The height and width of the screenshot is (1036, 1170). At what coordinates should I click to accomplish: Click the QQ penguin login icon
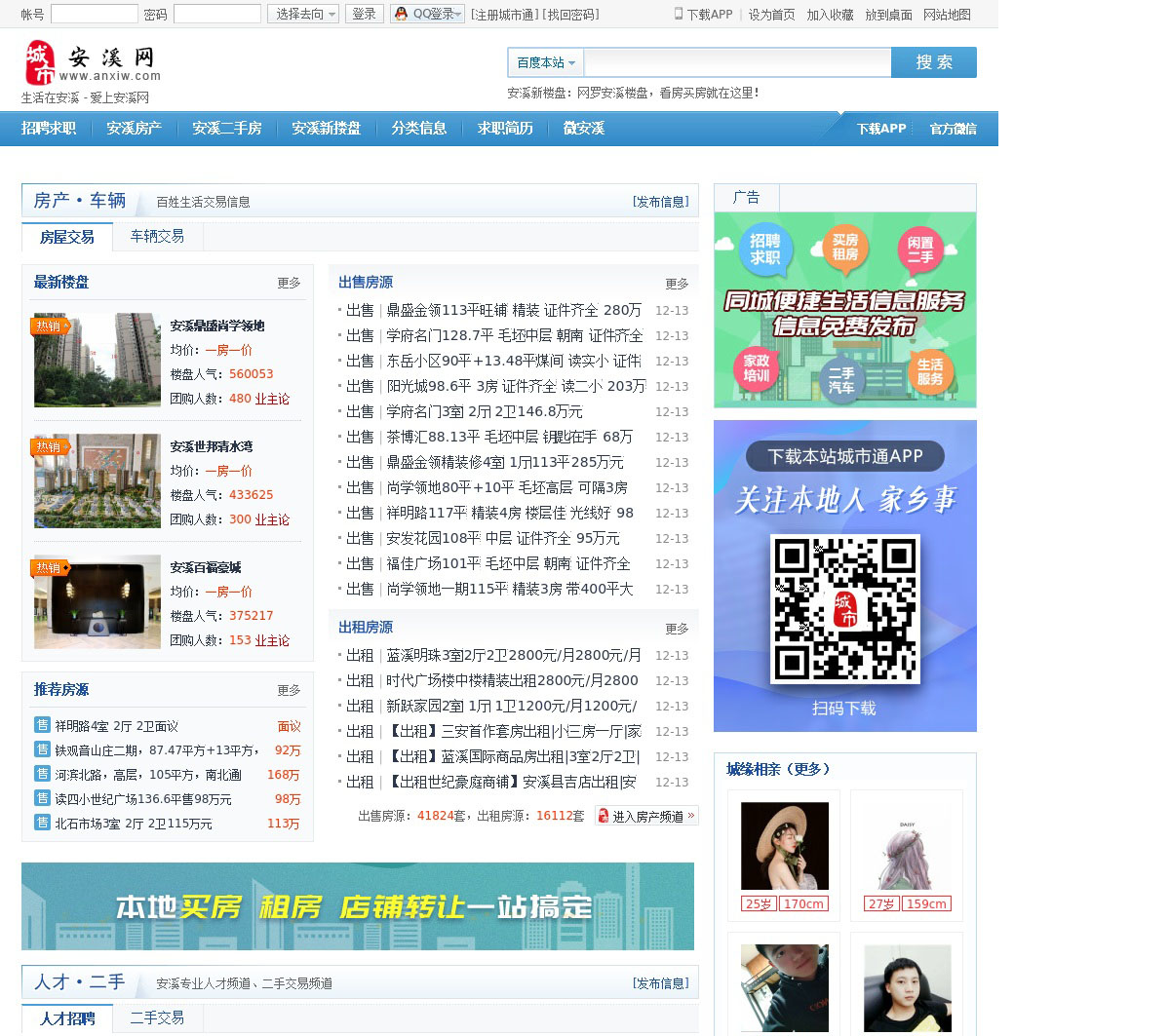[x=401, y=14]
